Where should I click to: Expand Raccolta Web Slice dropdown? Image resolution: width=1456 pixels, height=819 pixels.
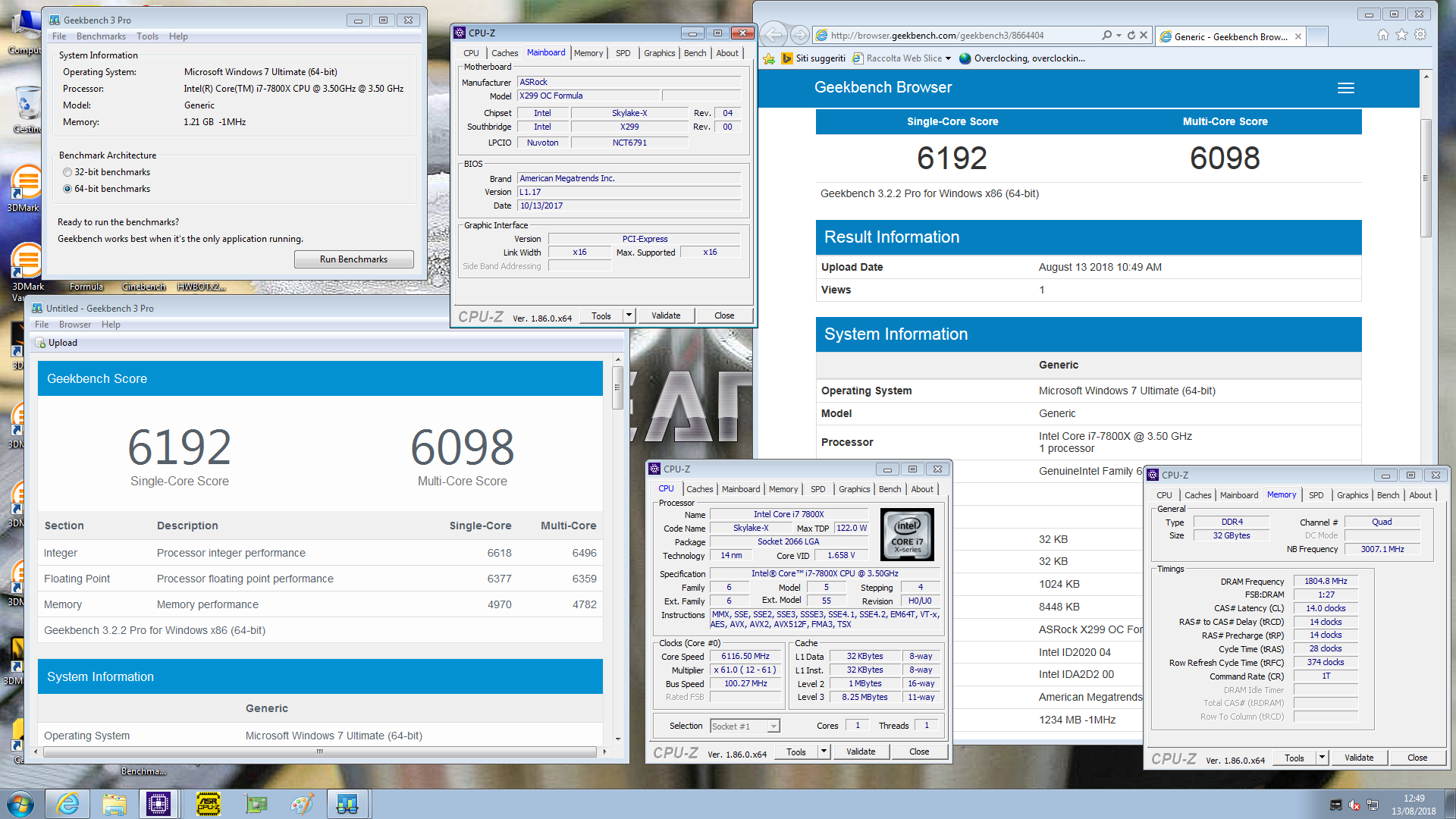947,58
